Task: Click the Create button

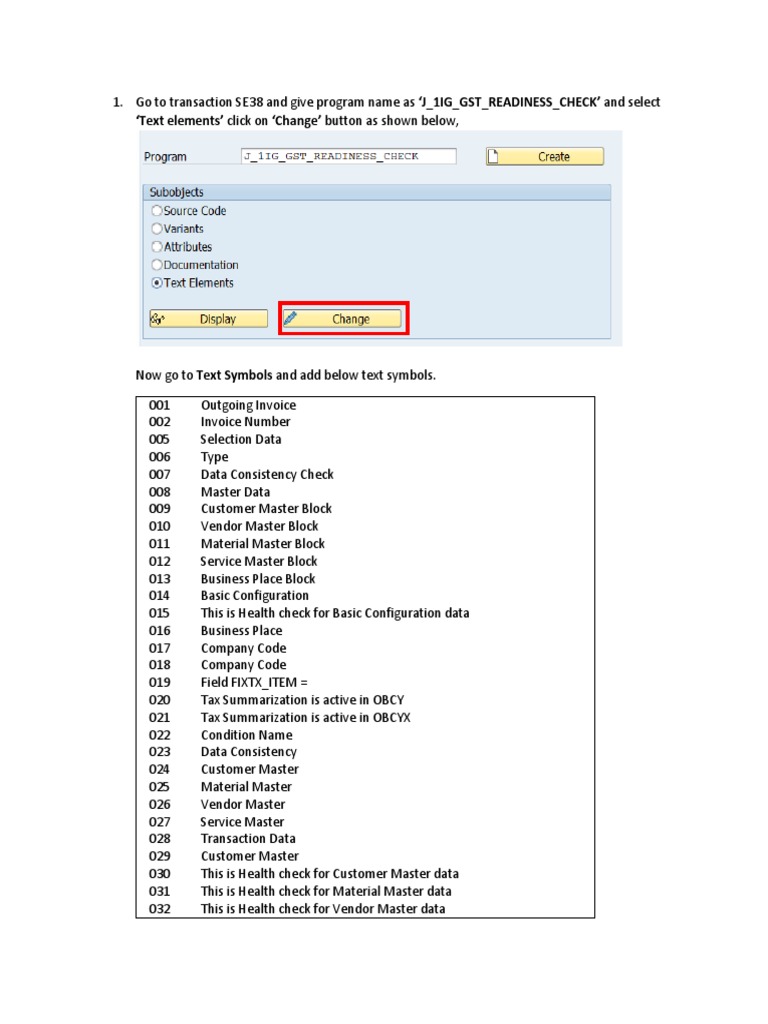Action: [545, 157]
